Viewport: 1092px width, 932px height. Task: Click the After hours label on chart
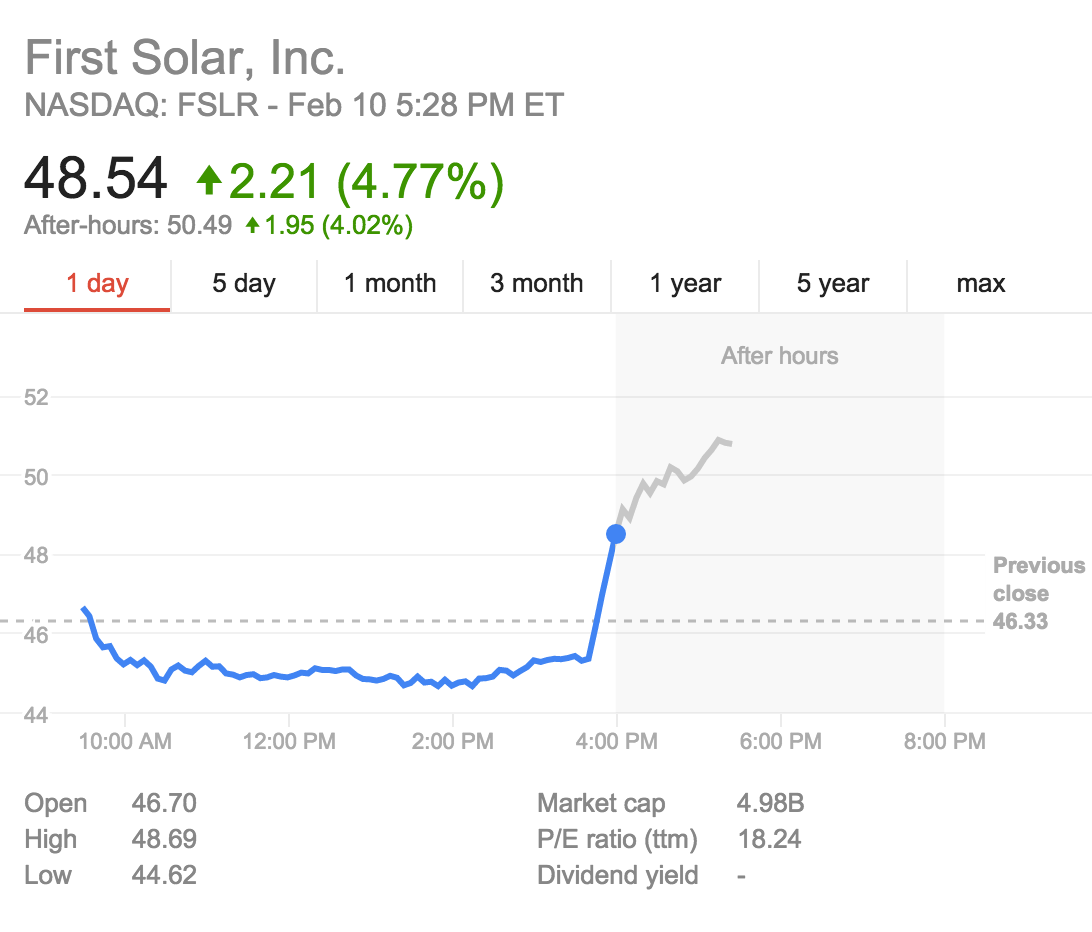click(779, 356)
